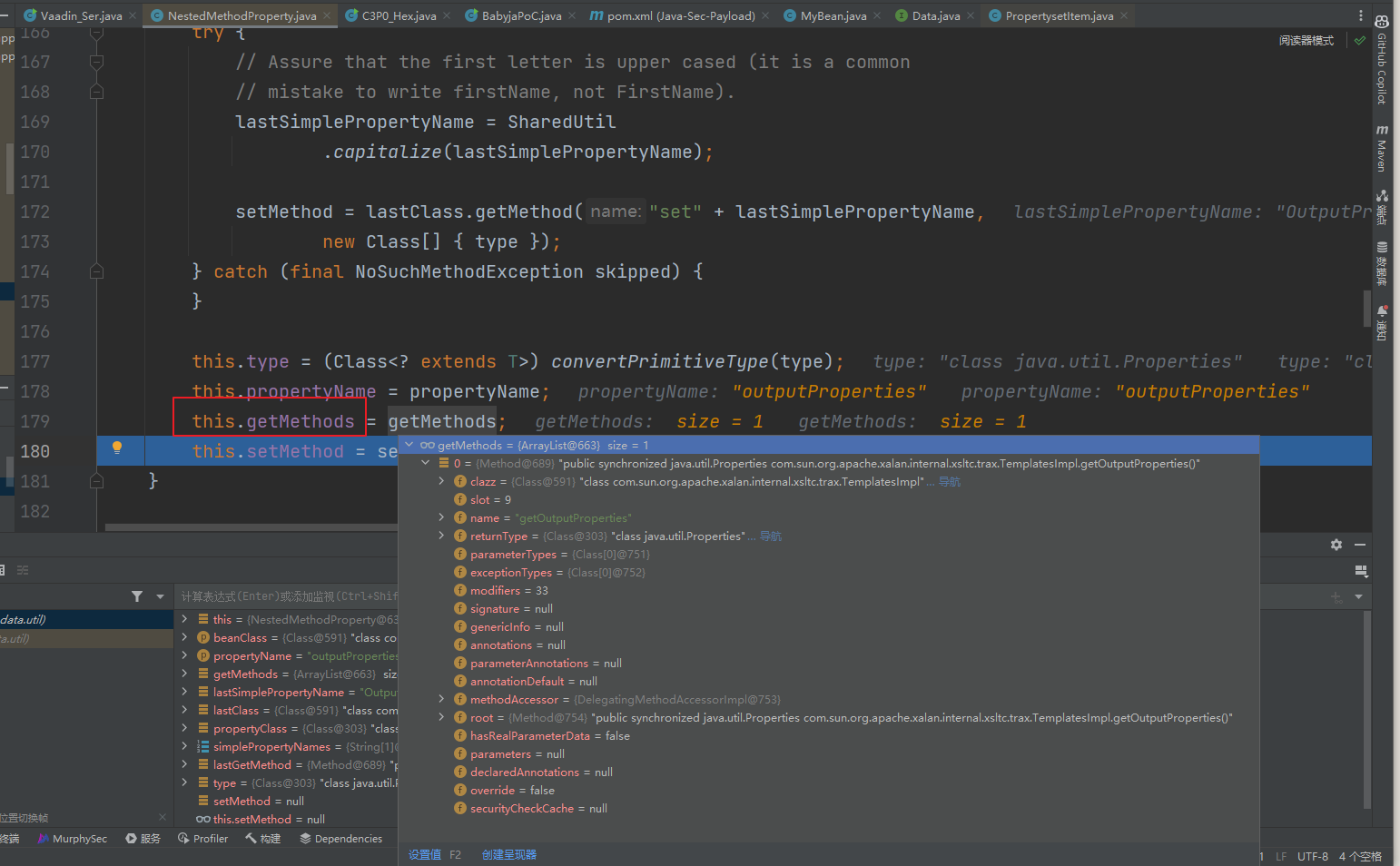The width and height of the screenshot is (1400, 866).
Task: Open the watches dropdown arrow
Action: point(1358,596)
